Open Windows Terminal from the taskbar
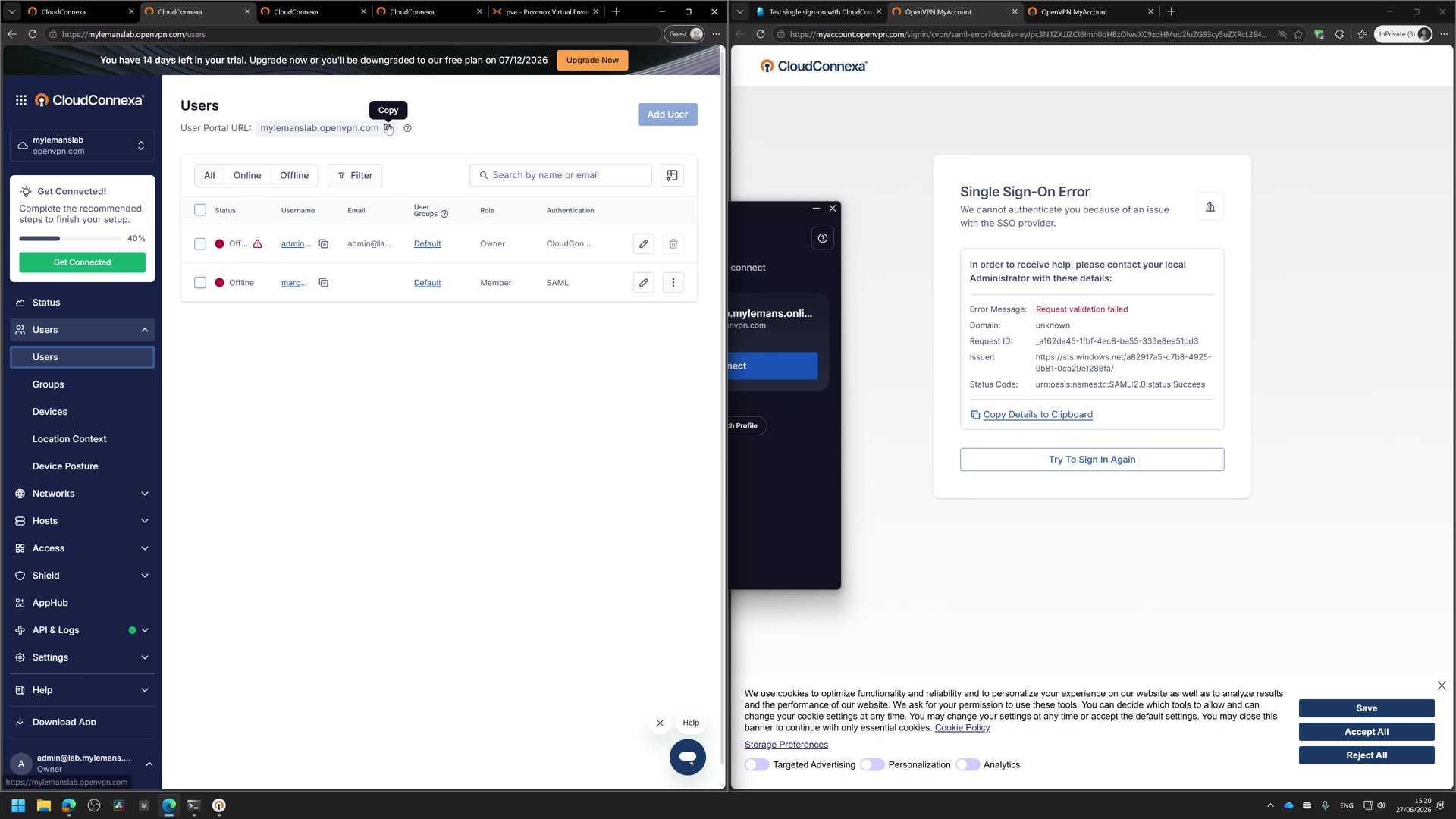Image resolution: width=1456 pixels, height=819 pixels. 194,805
